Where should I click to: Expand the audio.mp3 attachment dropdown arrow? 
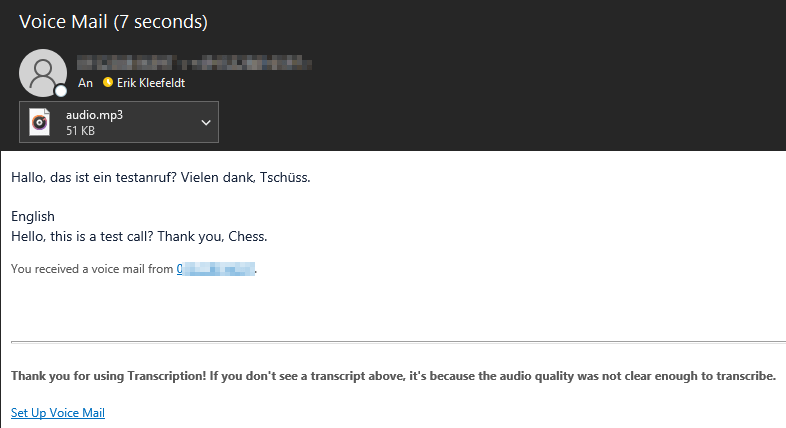click(206, 122)
